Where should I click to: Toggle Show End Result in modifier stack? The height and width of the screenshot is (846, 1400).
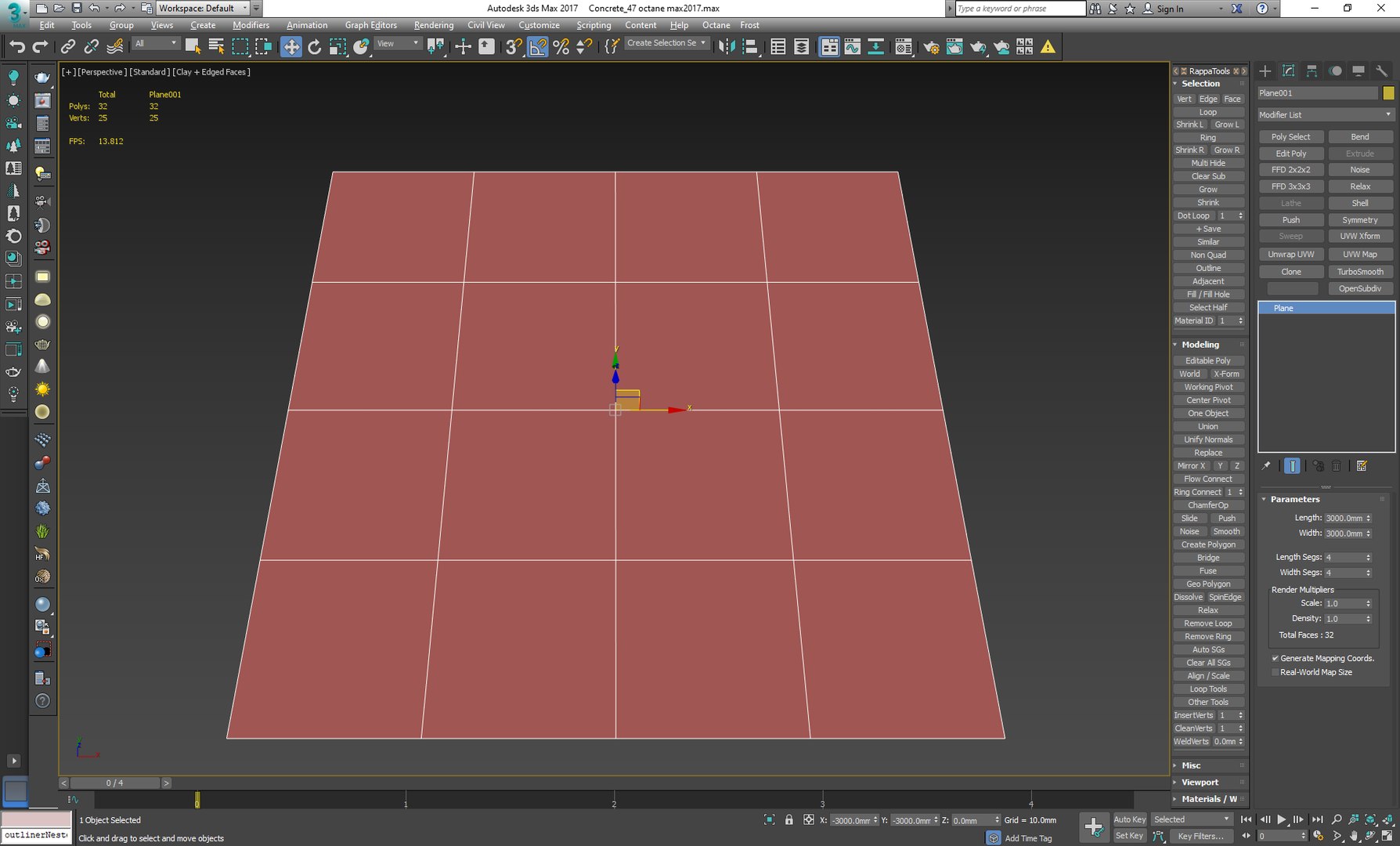coord(1292,465)
